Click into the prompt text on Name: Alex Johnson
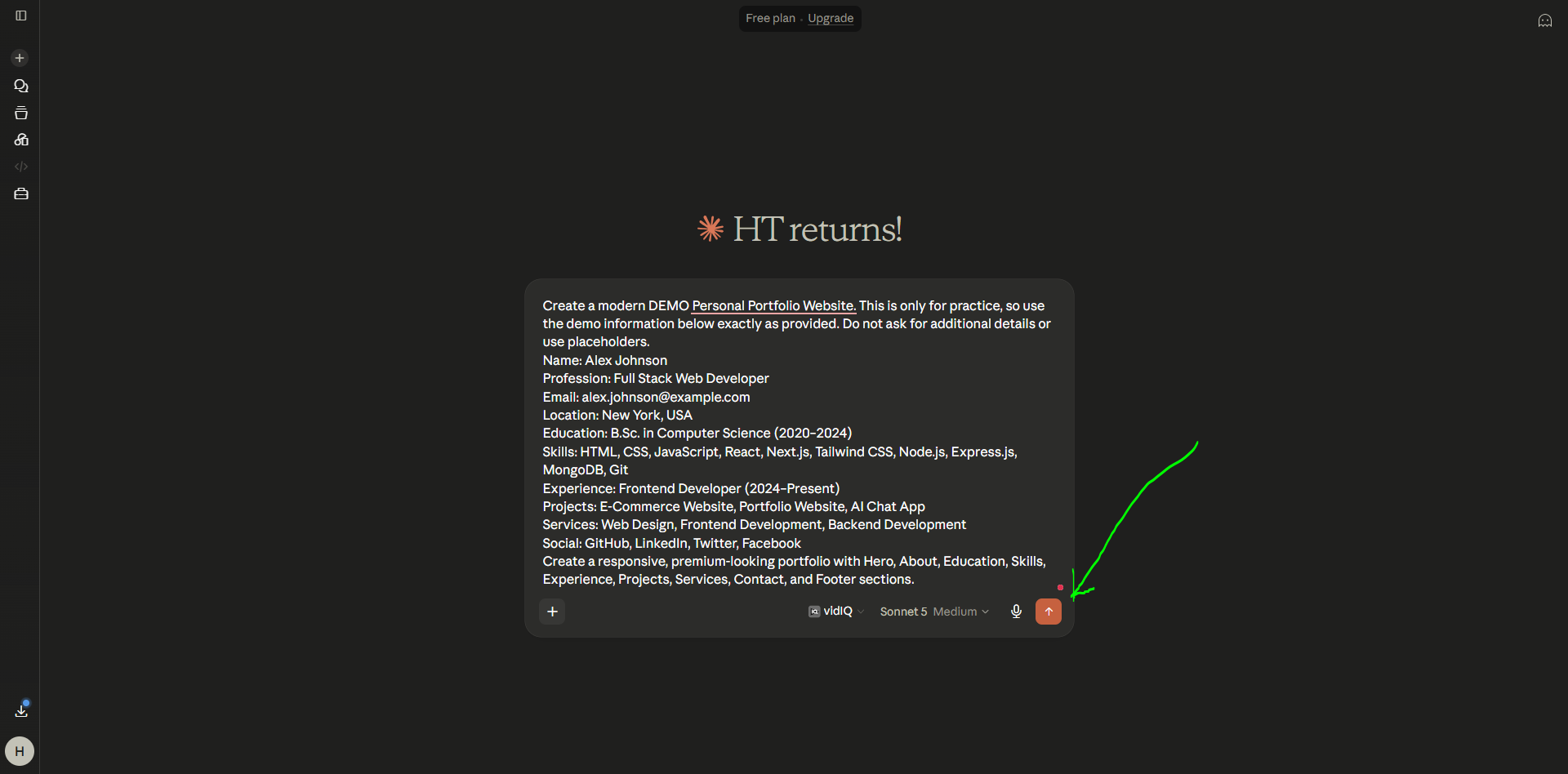This screenshot has height=774, width=1568. click(x=605, y=360)
